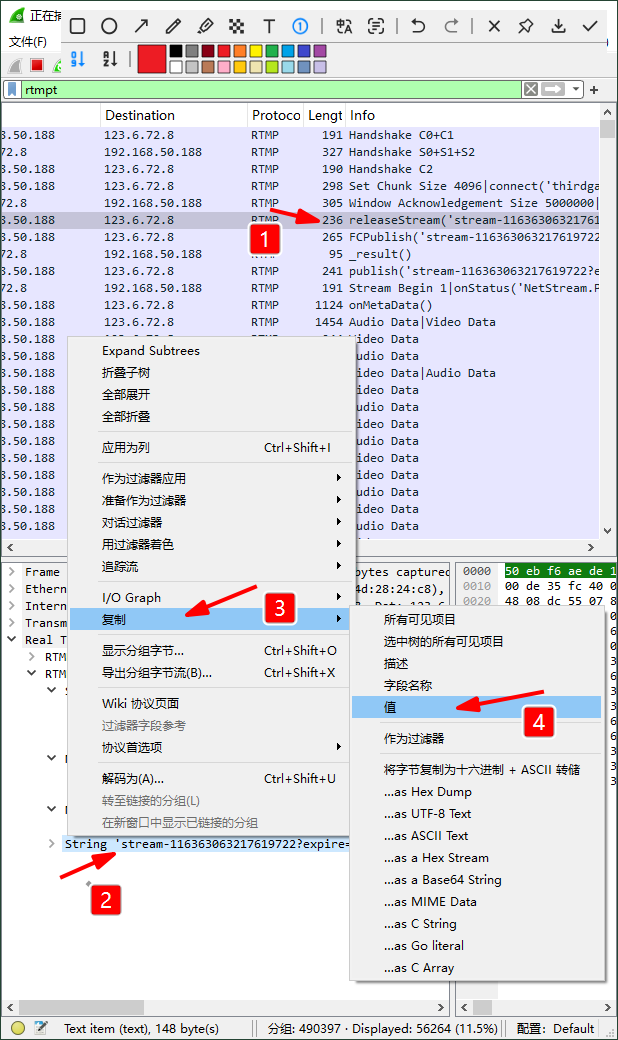Viewport: 618px width, 1040px height.
Task: Open '应用为列' from context menu
Action: [126, 447]
